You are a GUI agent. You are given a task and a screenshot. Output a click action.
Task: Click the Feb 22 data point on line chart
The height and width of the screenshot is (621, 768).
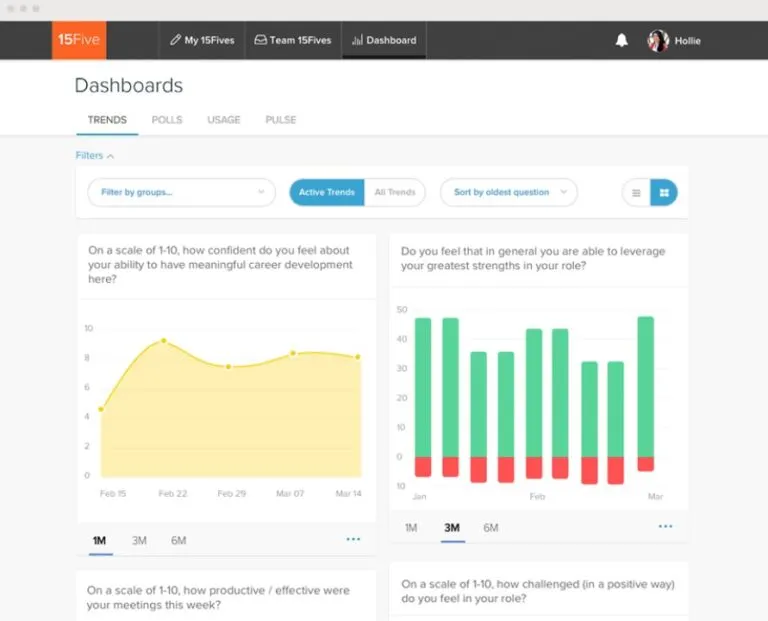pos(164,341)
